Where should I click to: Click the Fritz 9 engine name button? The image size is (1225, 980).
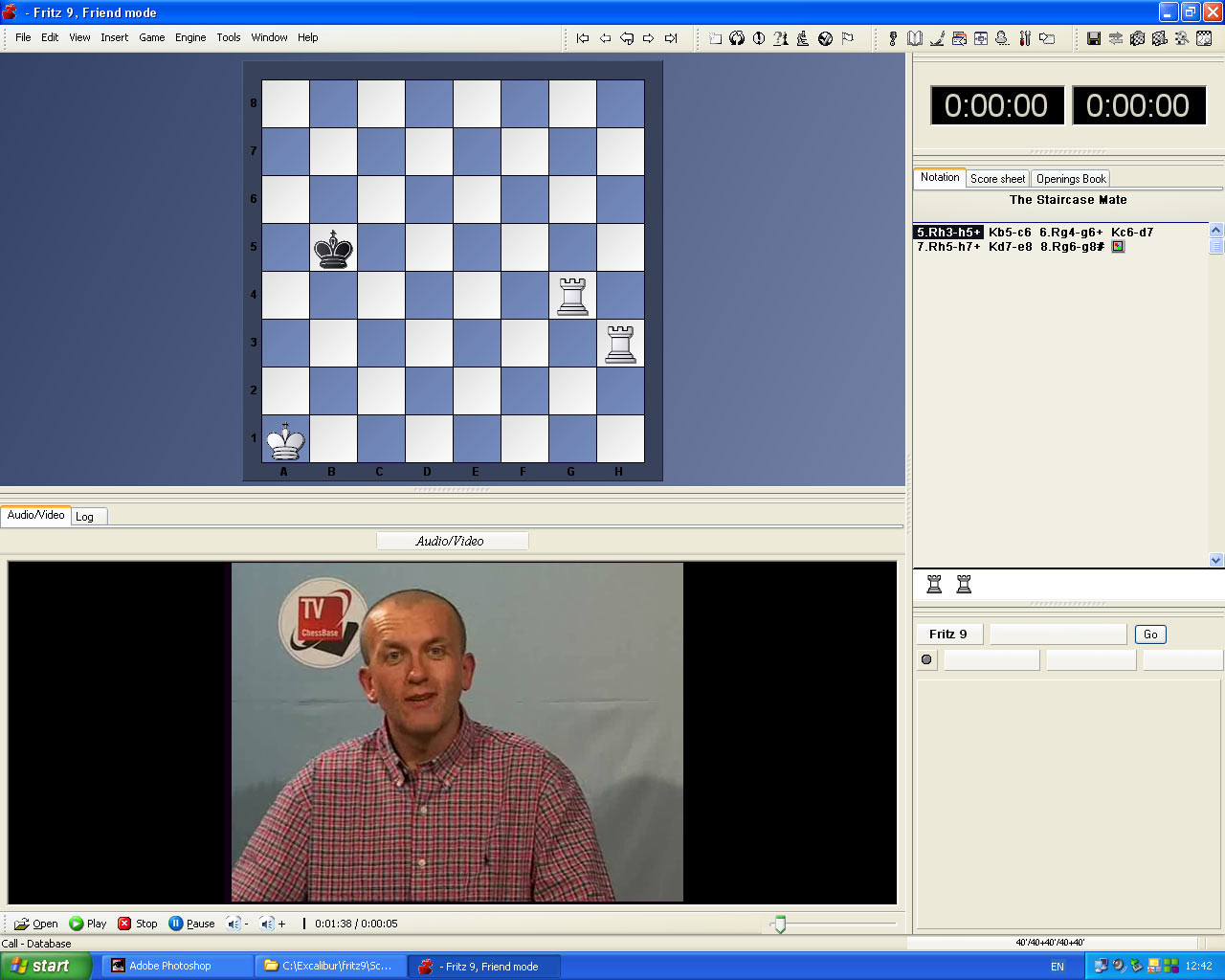pyautogui.click(x=948, y=635)
